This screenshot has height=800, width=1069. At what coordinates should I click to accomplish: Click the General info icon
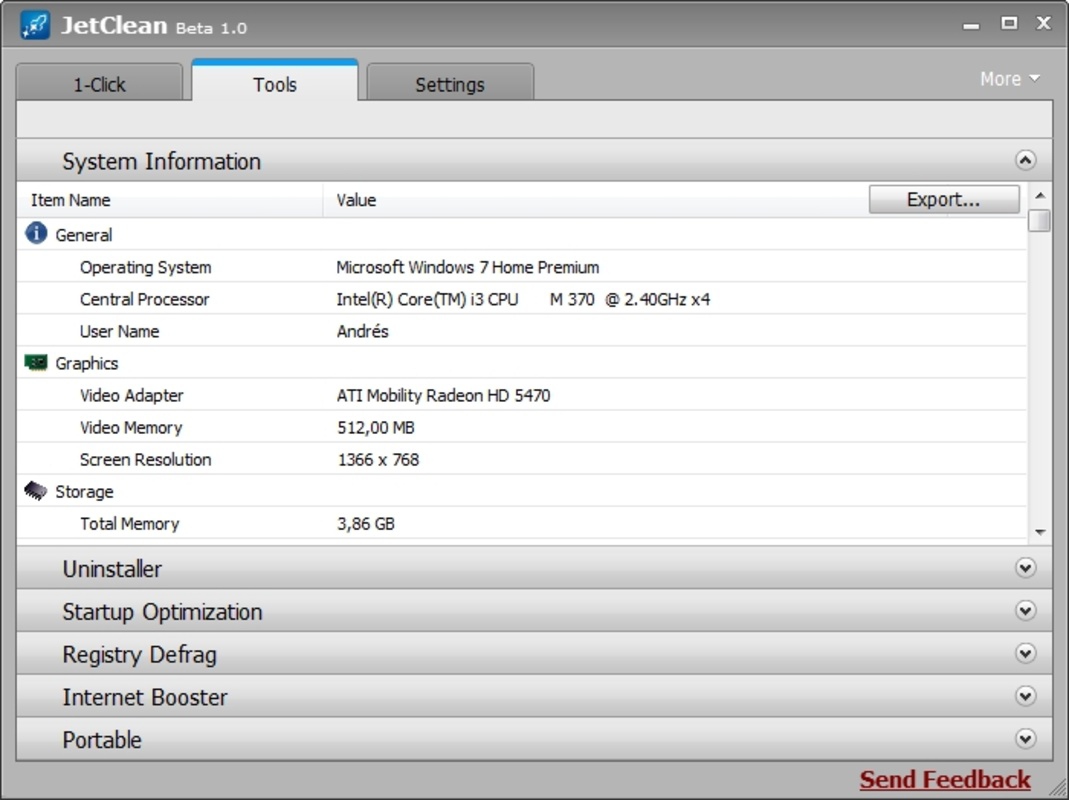(x=36, y=233)
